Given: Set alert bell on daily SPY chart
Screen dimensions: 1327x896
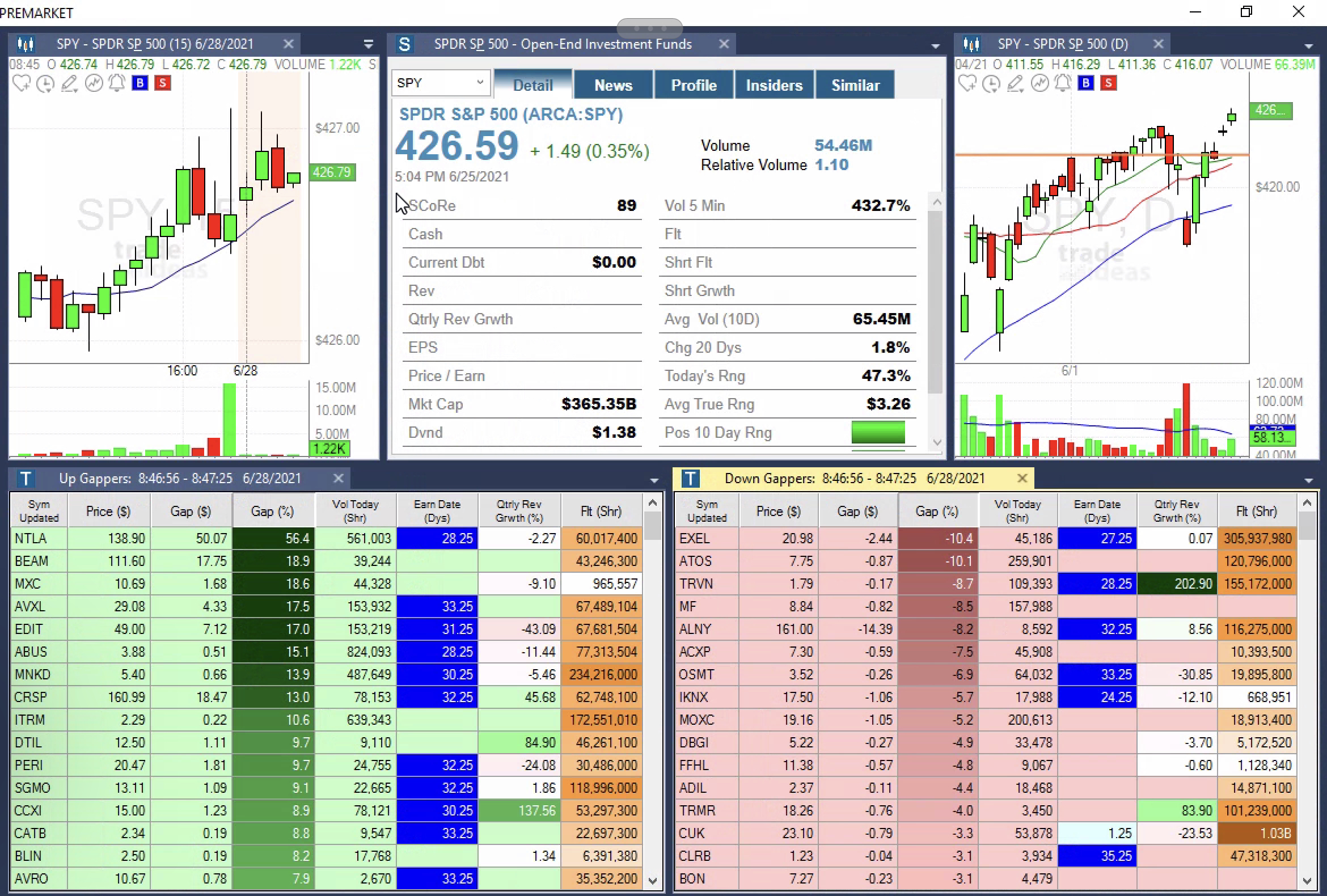Looking at the screenshot, I should coord(1063,83).
